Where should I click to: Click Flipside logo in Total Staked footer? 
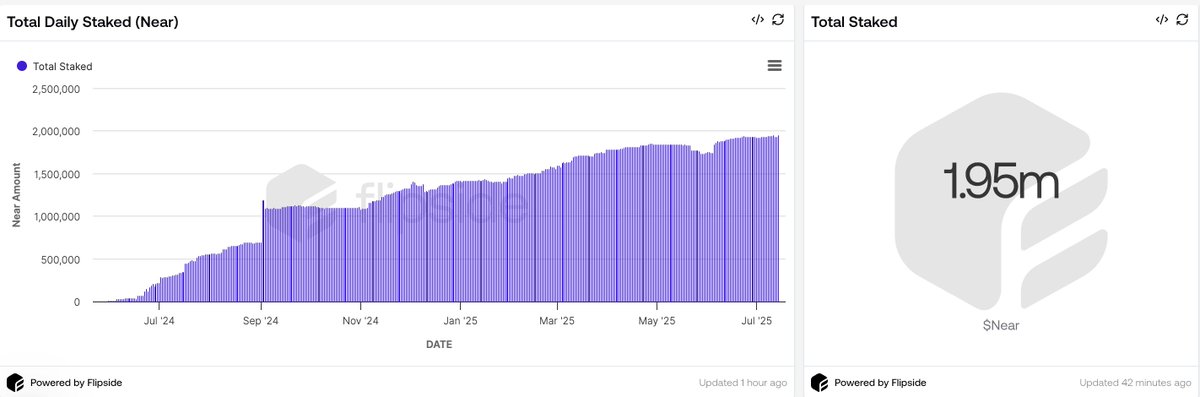point(819,382)
